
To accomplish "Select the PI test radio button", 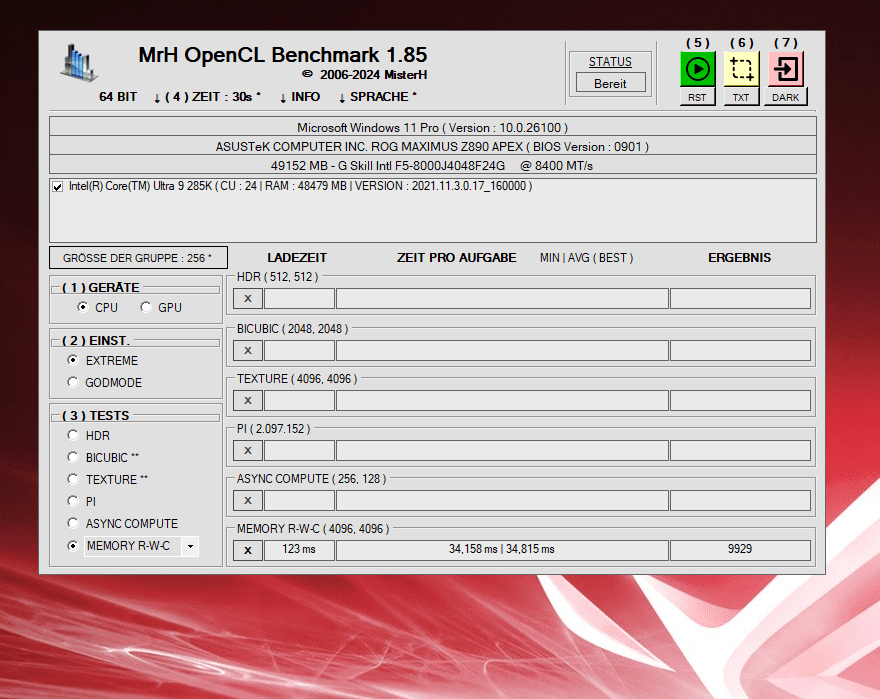I will click(x=73, y=501).
